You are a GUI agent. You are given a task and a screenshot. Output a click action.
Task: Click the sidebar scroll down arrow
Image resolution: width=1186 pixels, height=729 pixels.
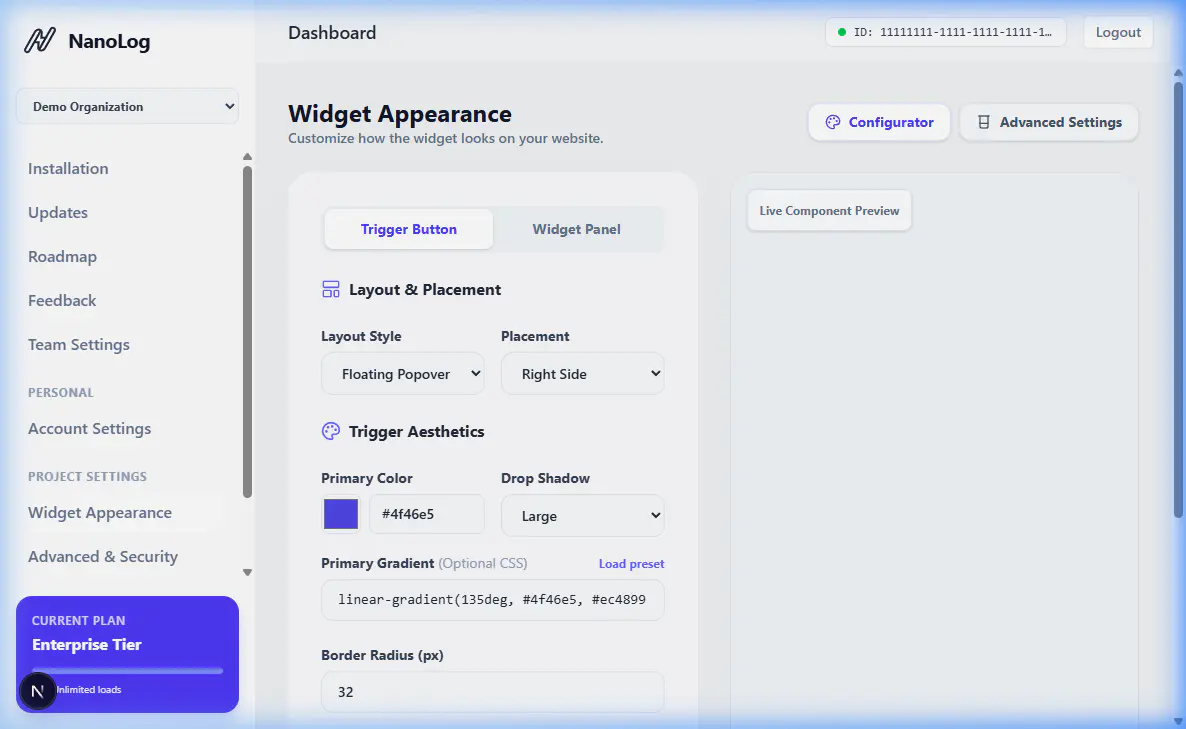[247, 572]
